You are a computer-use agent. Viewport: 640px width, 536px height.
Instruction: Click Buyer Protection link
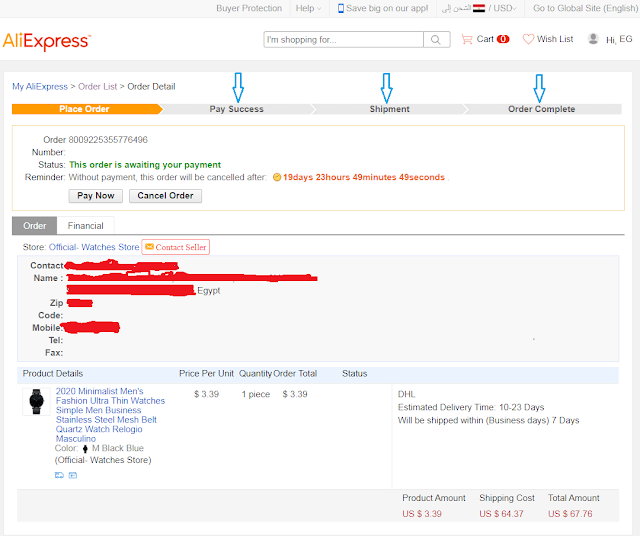(x=249, y=8)
